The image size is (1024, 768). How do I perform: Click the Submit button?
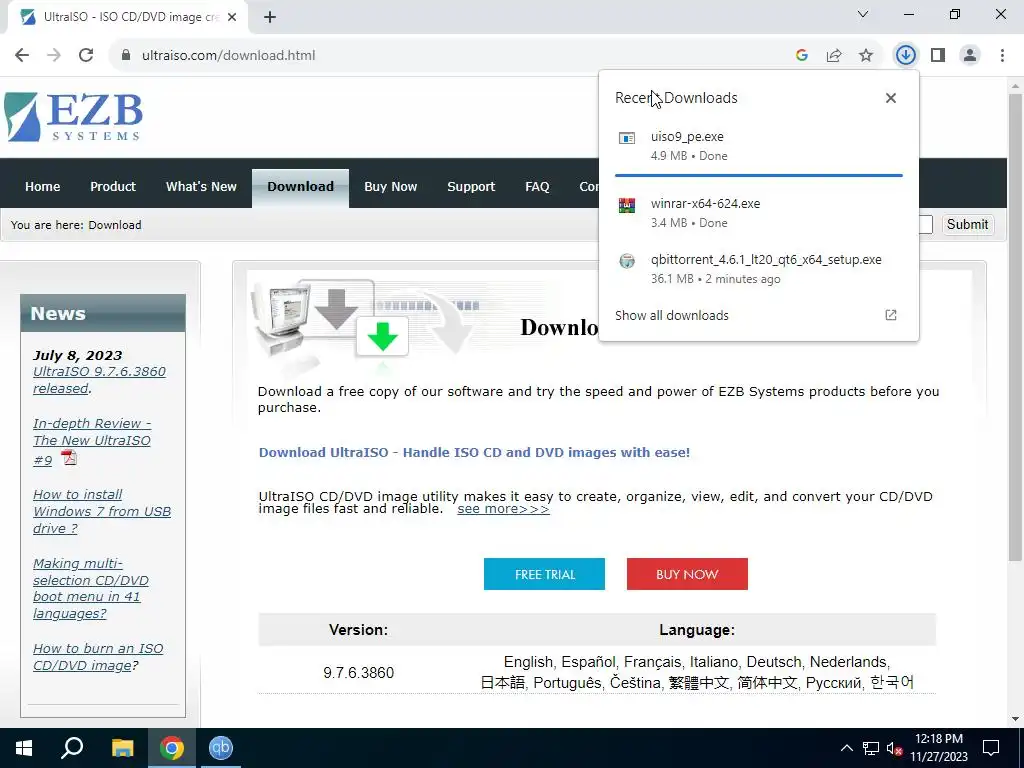967,225
